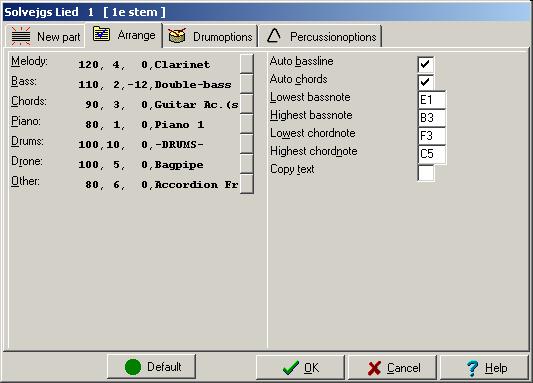Image resolution: width=533 pixels, height=383 pixels.
Task: Open Other instrument selector button
Action: tap(246, 184)
